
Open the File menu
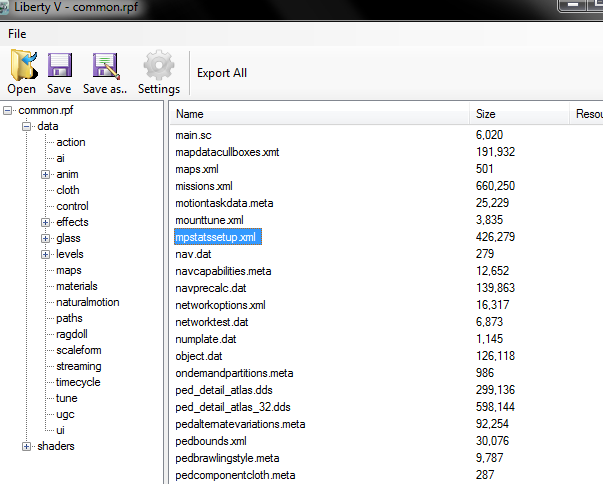coord(17,33)
